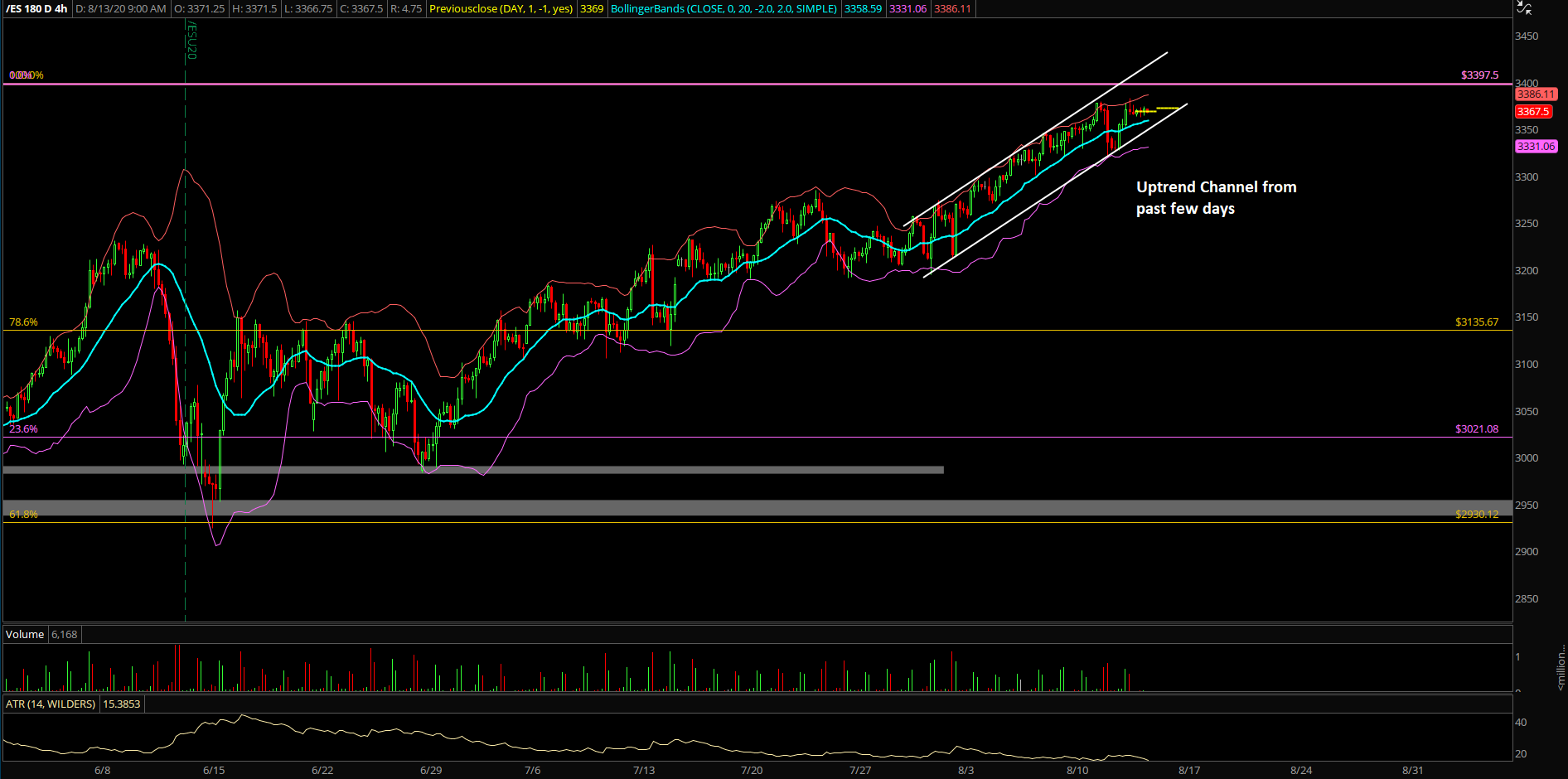
Task: Click the $3021.08 Fibonacci level label
Action: point(1477,429)
